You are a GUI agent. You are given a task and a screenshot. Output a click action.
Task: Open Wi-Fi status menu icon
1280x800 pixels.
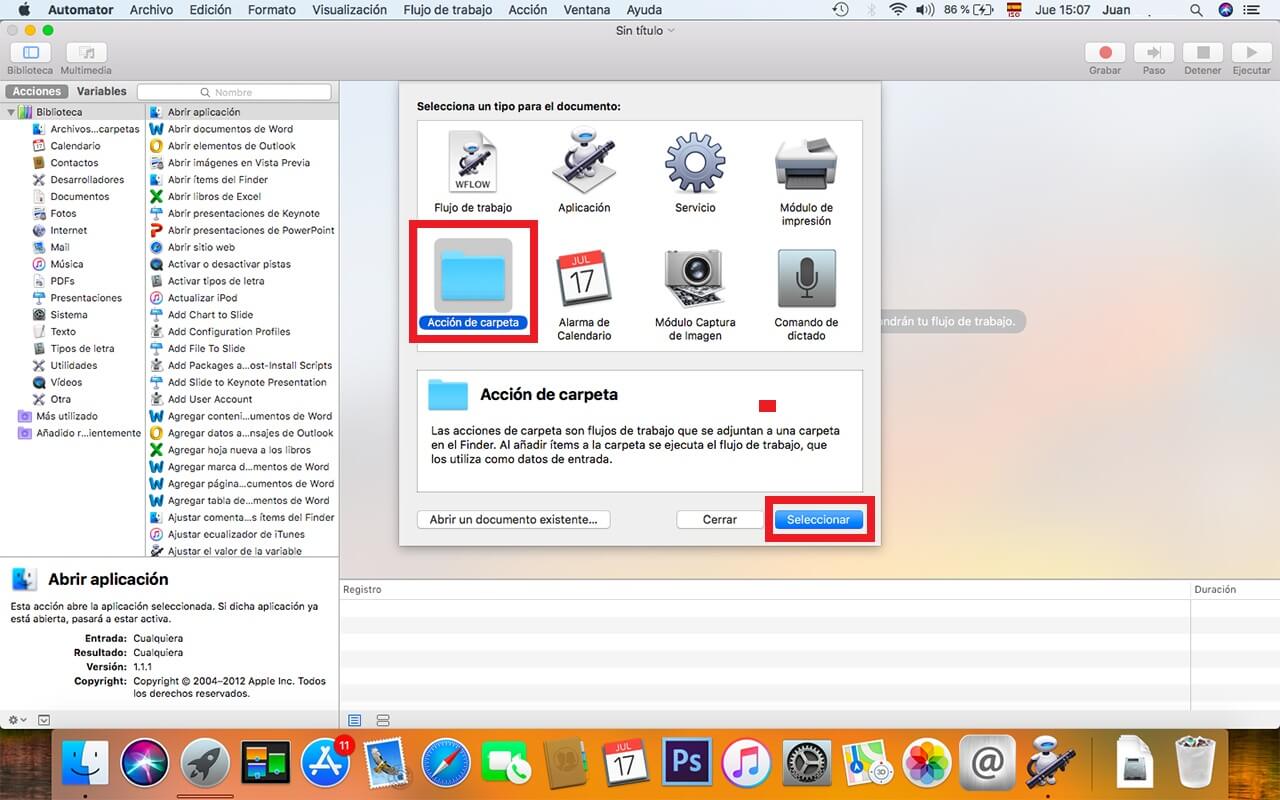coord(897,10)
